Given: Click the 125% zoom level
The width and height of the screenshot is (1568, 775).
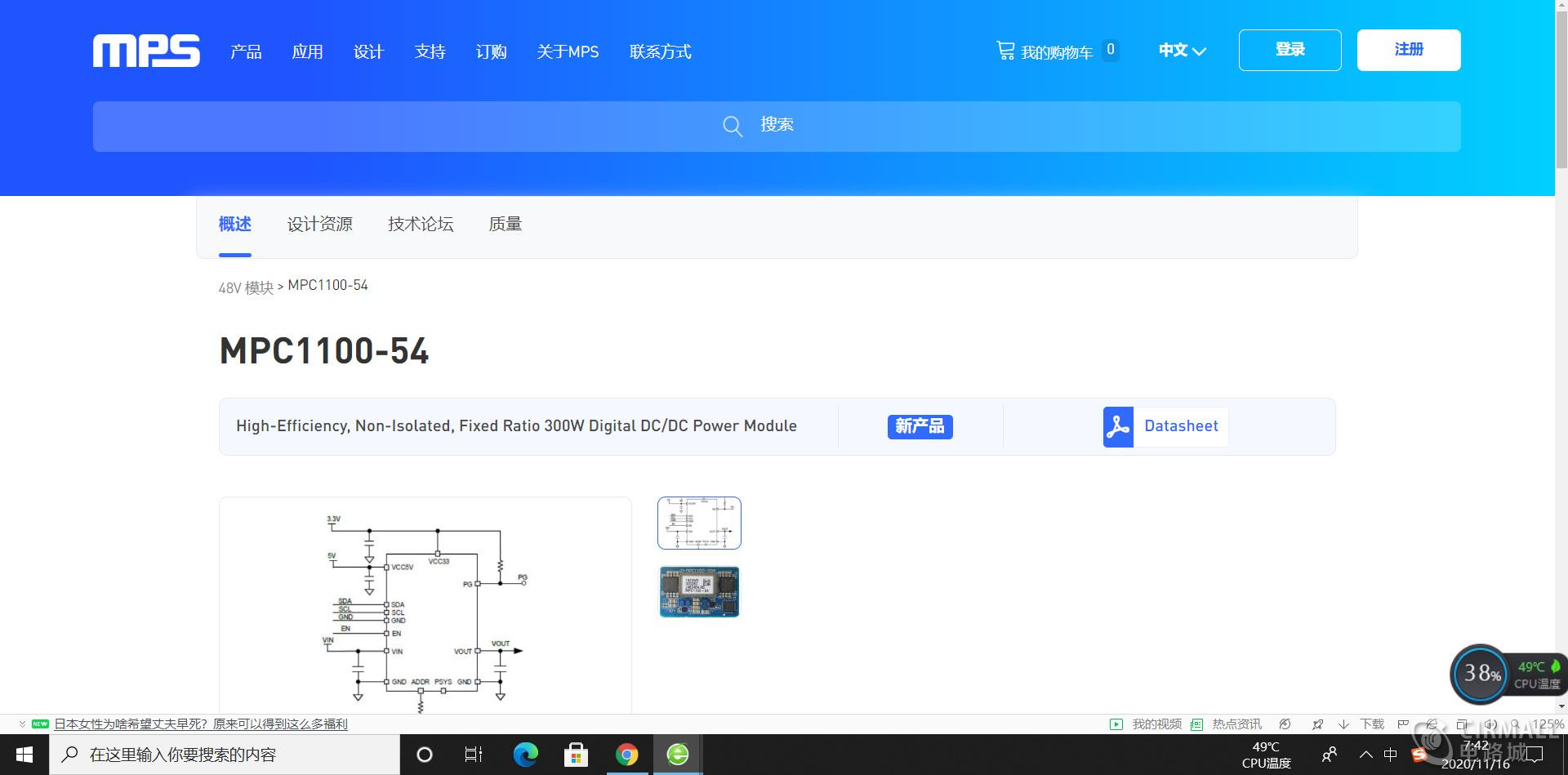Looking at the screenshot, I should 1548,724.
